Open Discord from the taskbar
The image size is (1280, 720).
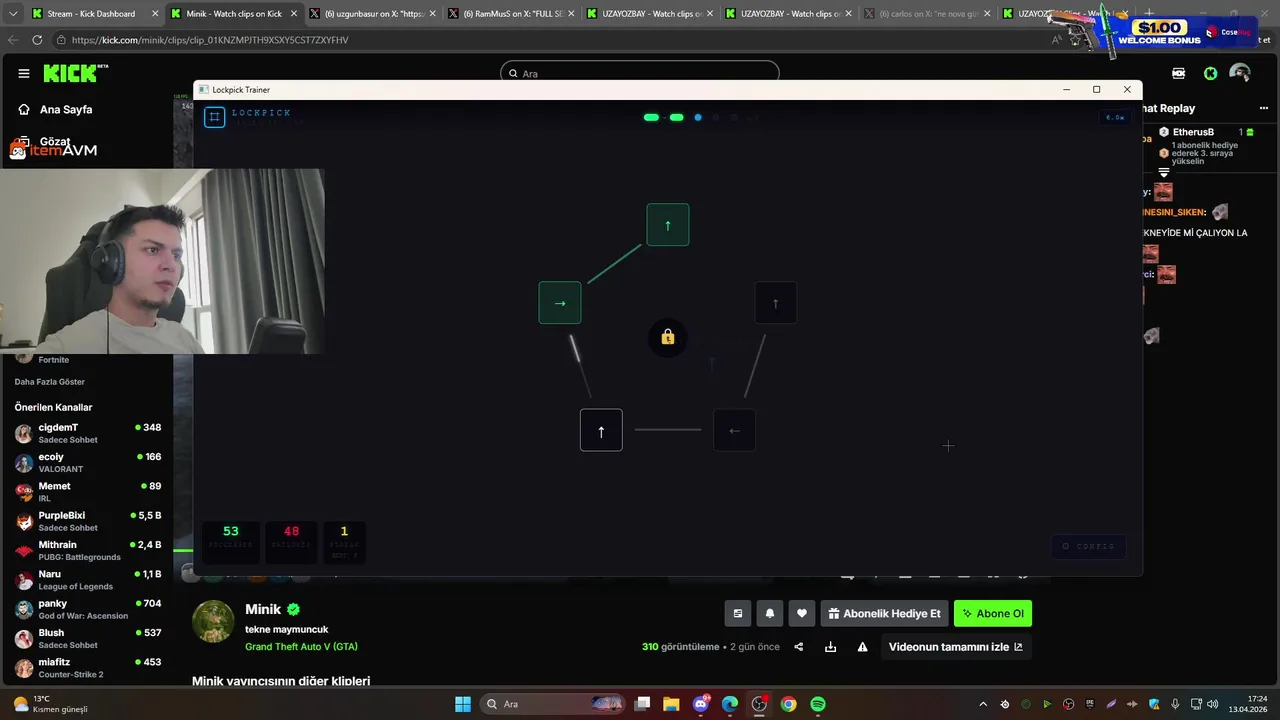coord(700,704)
